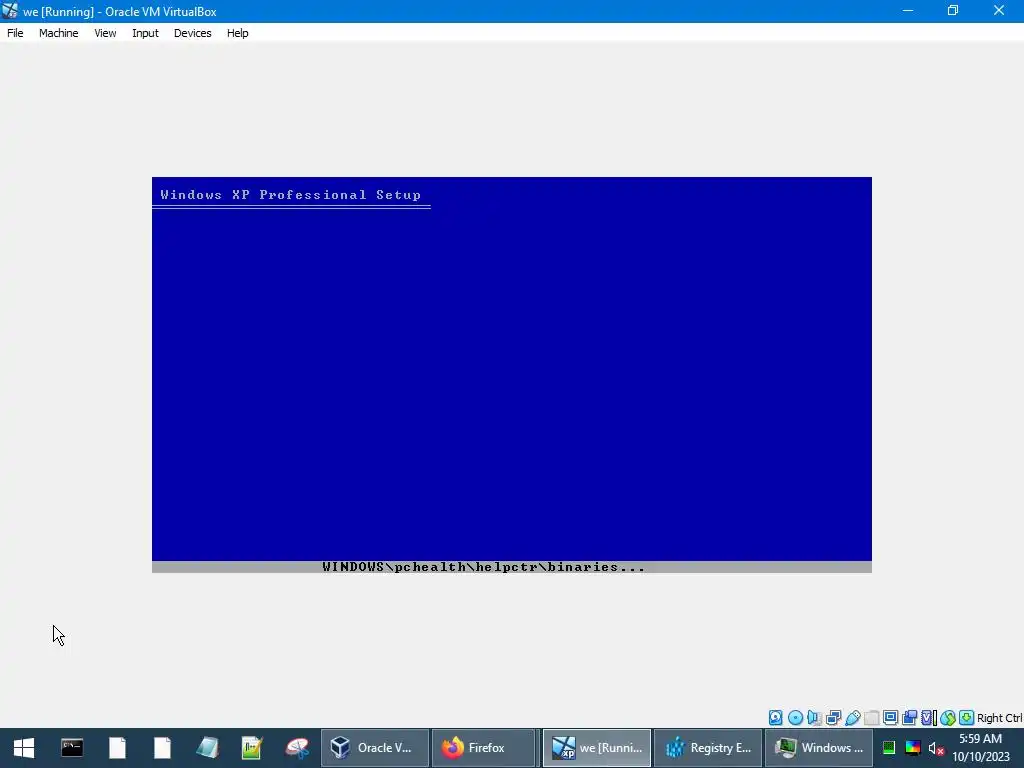Open the Machine menu
The image size is (1024, 768).
58,33
